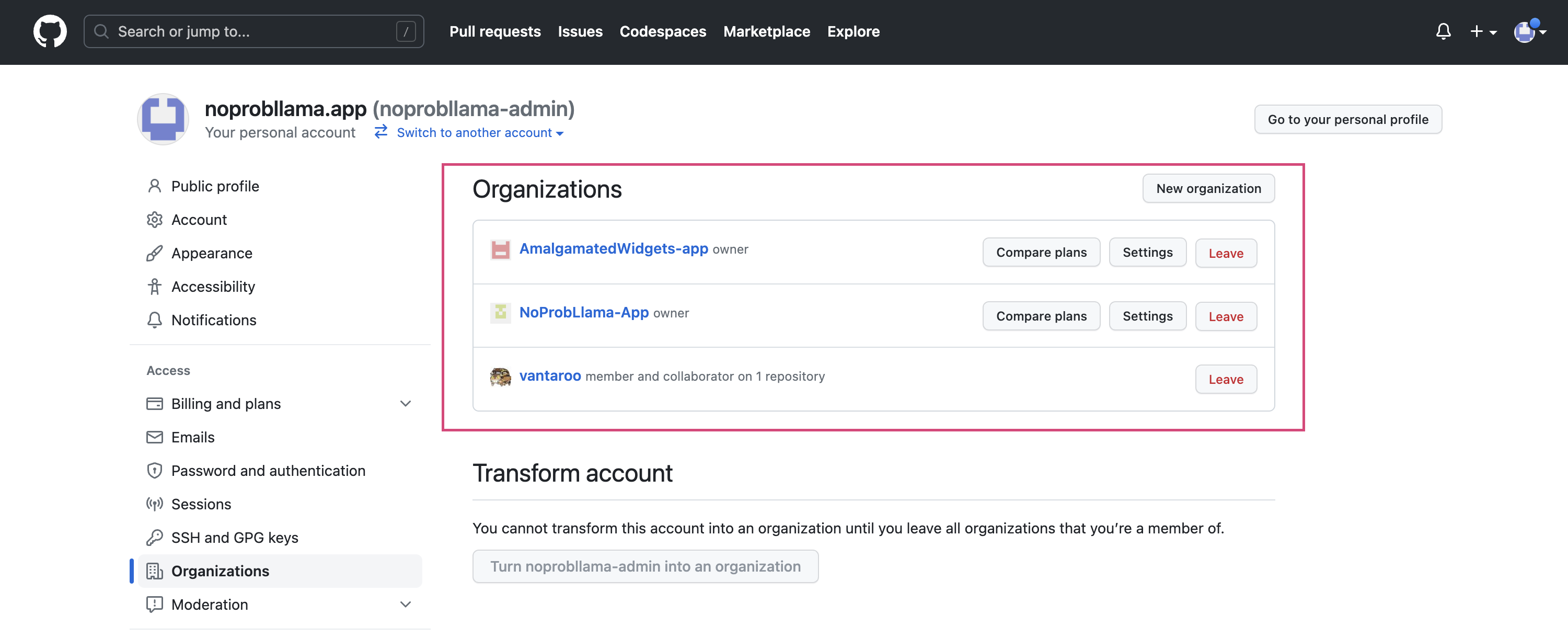Select Sessions settings page

[280, 504]
